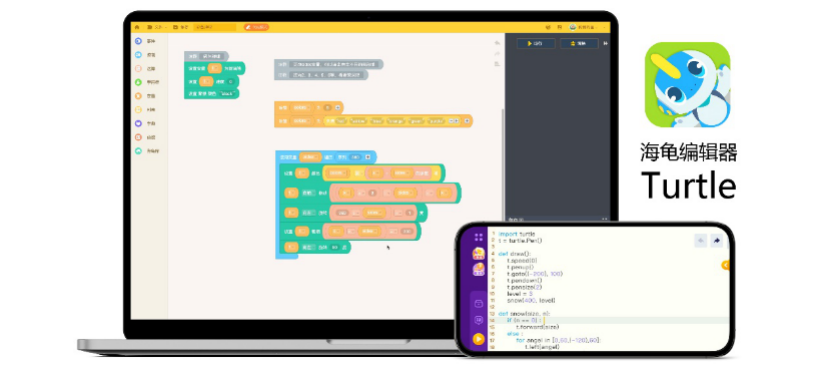Select the light blue block category icon
832x366 pixels.
coord(138,55)
